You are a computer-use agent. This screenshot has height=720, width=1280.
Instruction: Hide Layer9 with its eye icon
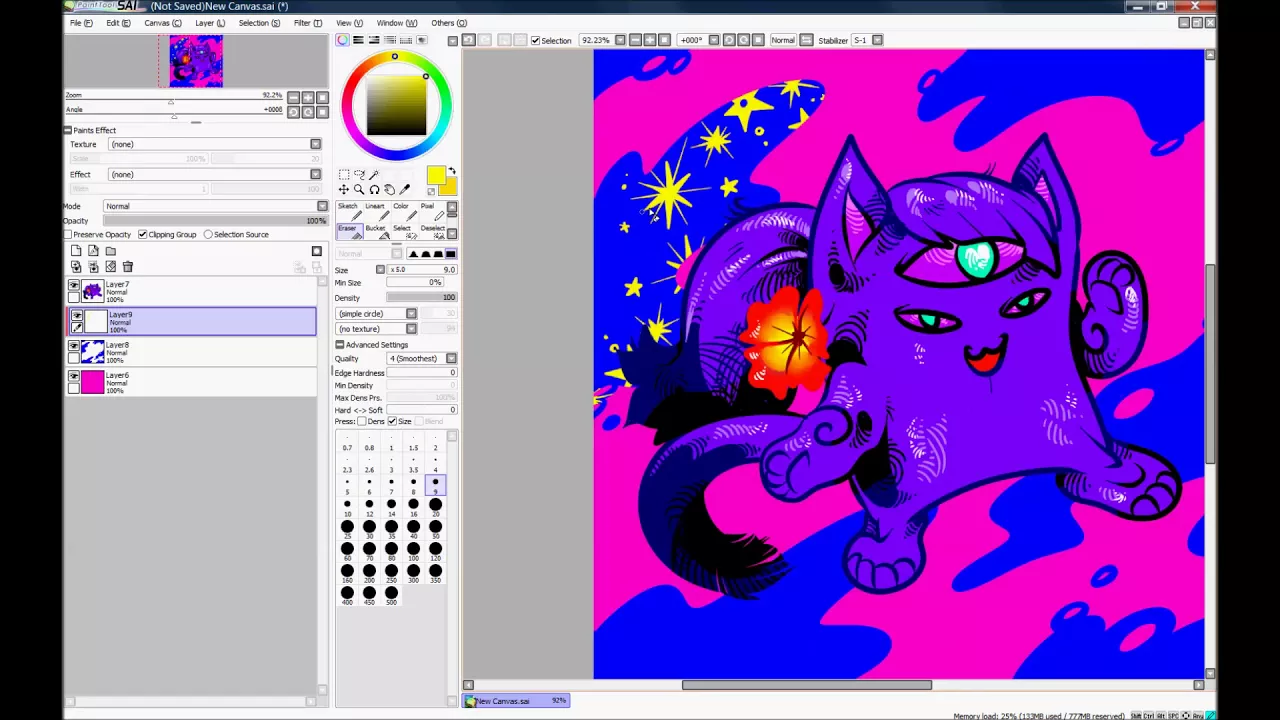coord(76,316)
